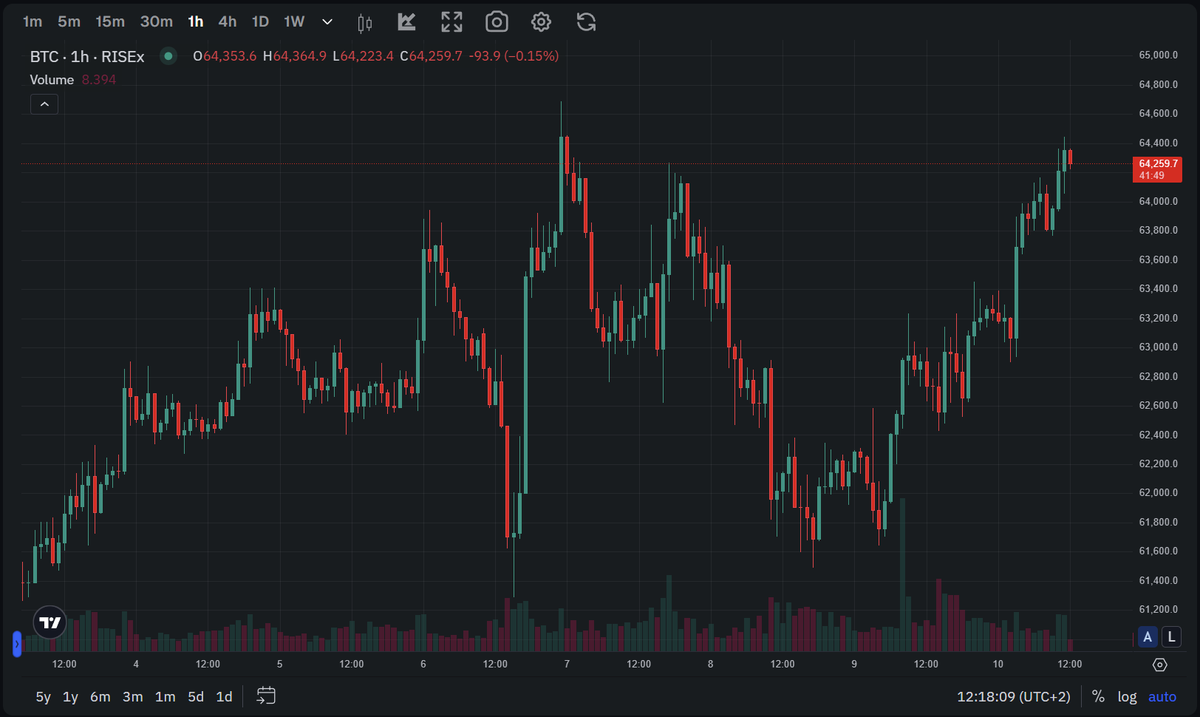Screen dimensions: 1200x717
Task: Expand the blue left sidebar handle
Action: [x=16, y=643]
